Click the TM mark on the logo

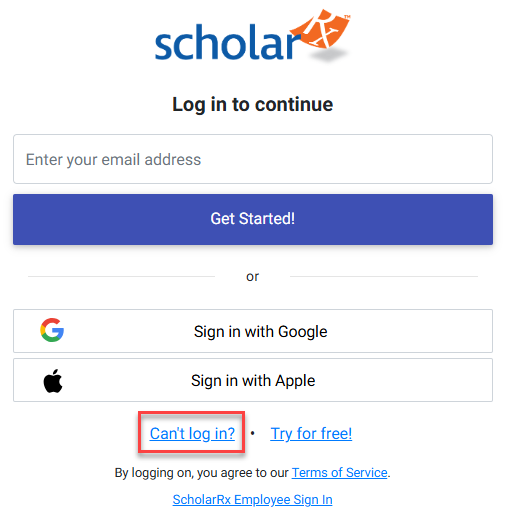click(348, 16)
